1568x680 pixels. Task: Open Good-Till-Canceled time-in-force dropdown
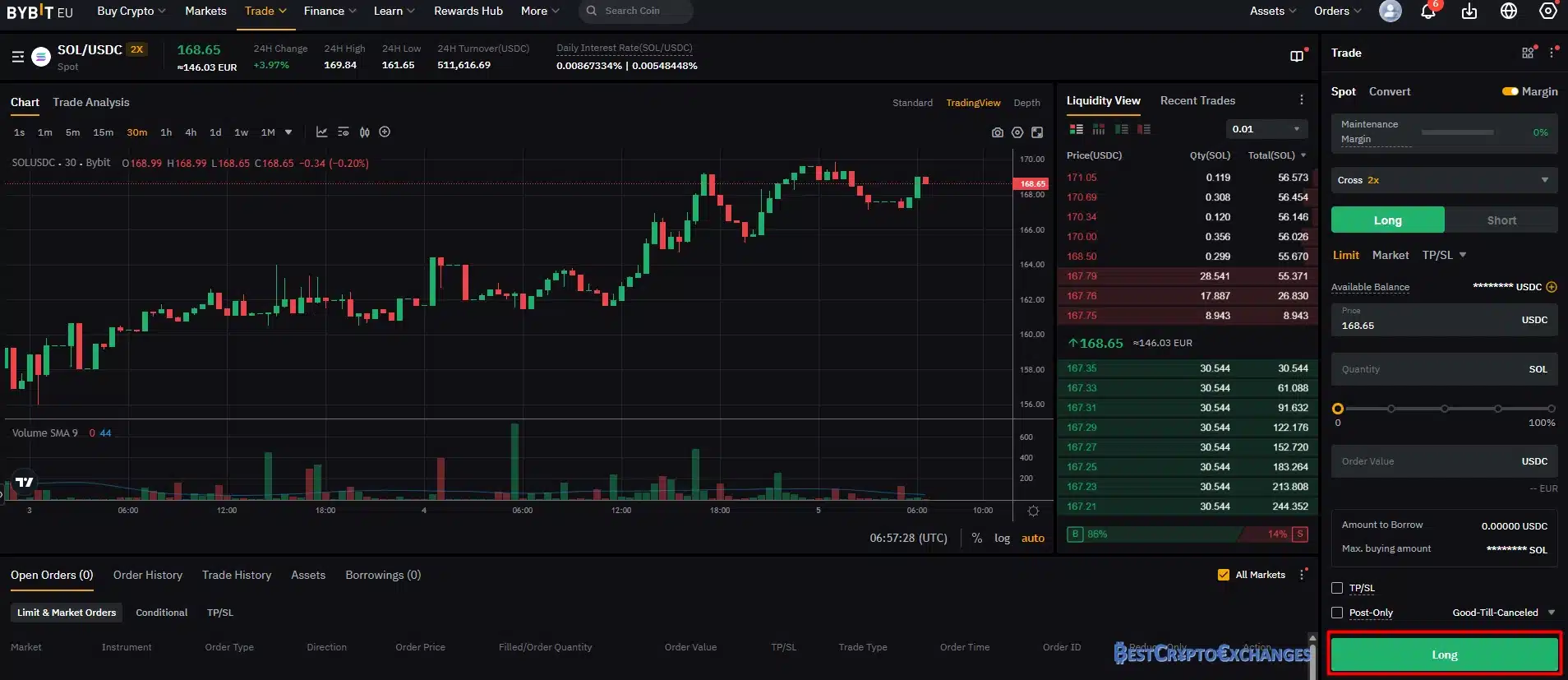coord(1503,613)
